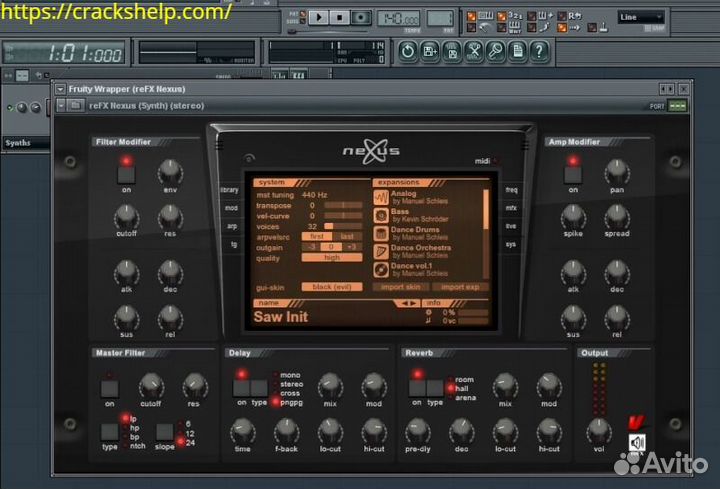
Task: Click the Play button in FL Studio transport
Action: coord(318,18)
